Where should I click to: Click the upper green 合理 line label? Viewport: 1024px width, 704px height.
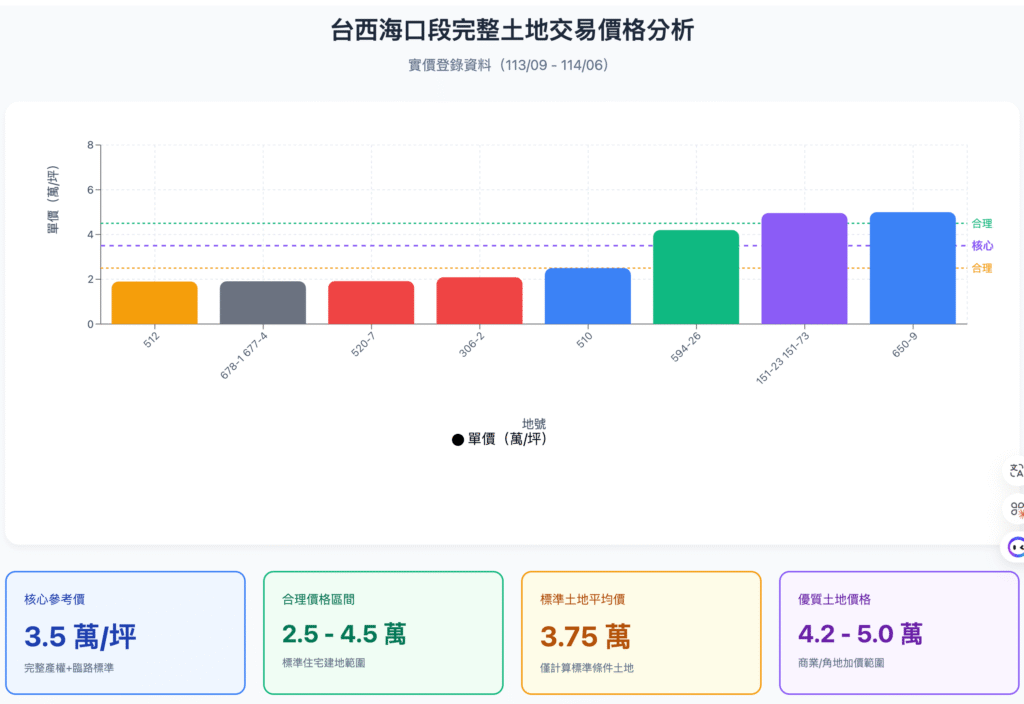(982, 223)
